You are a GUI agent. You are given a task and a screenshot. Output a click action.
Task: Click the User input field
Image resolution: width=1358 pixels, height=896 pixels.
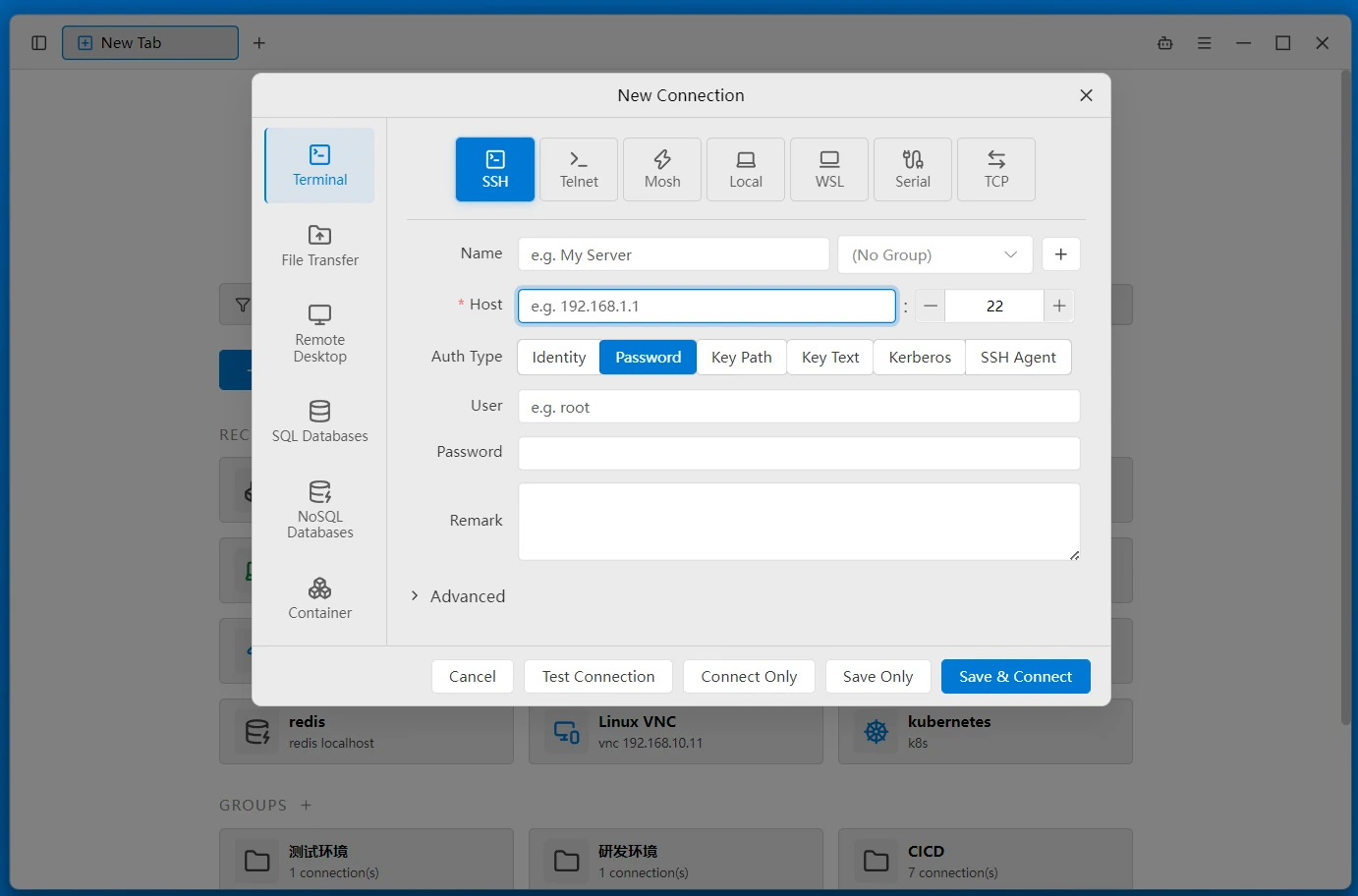(799, 407)
